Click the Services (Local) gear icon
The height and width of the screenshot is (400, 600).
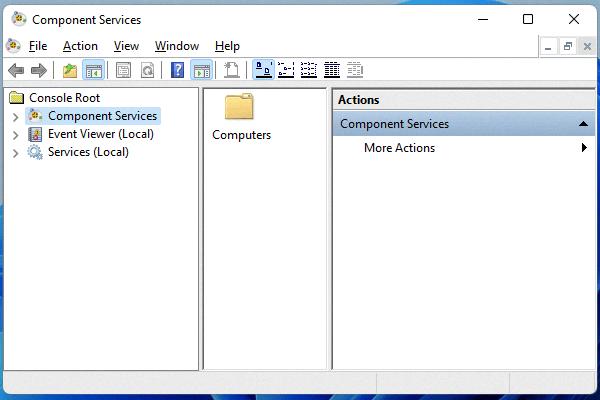pos(35,152)
